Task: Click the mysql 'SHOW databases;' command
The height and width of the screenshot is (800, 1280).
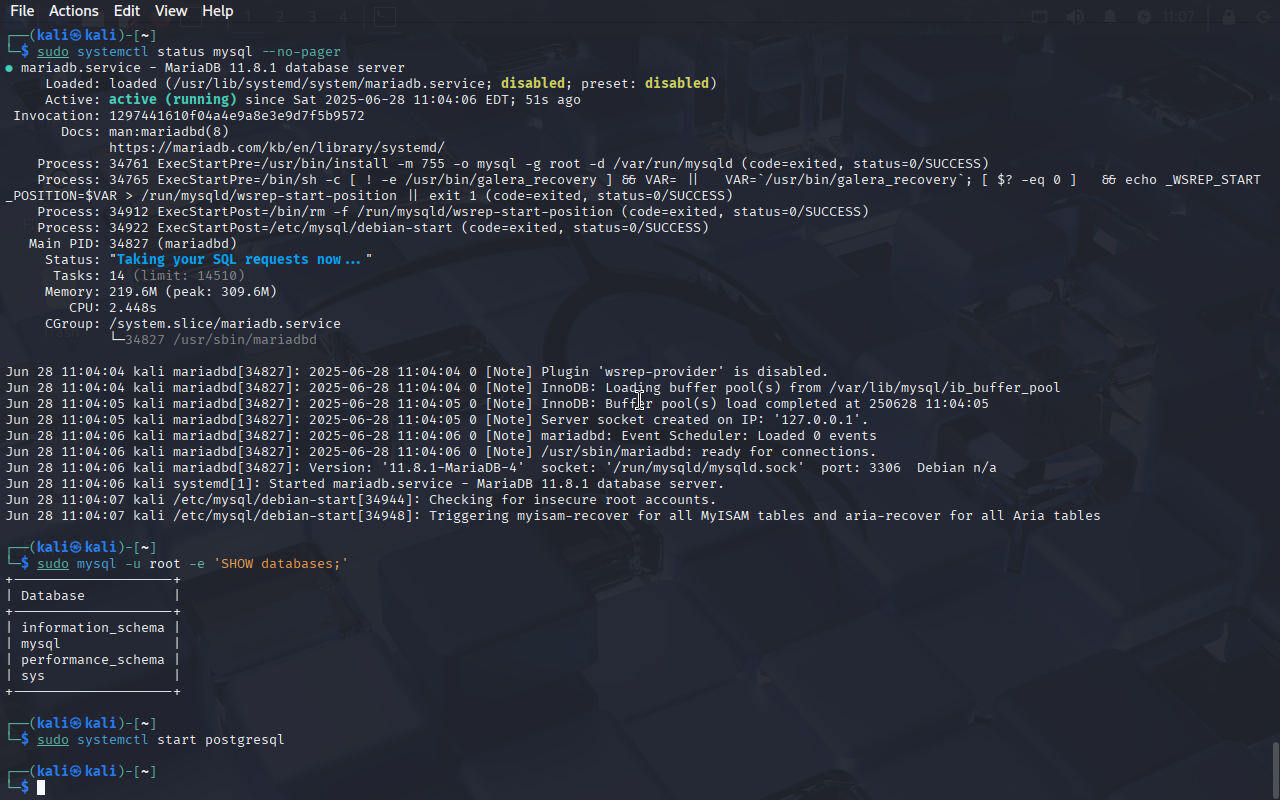Action: (193, 564)
